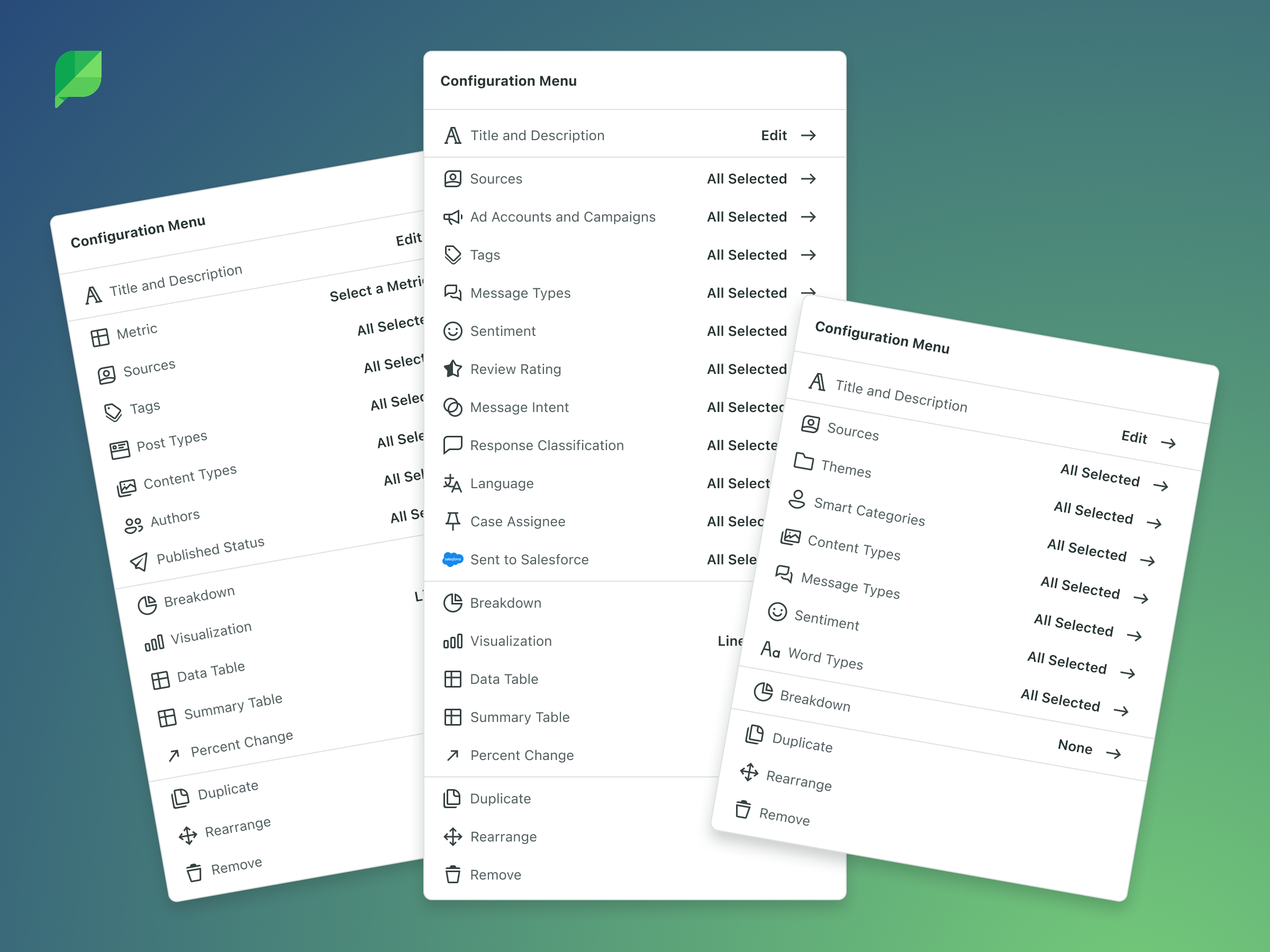
Task: Expand right menu Breakdown None arrow
Action: (1113, 754)
